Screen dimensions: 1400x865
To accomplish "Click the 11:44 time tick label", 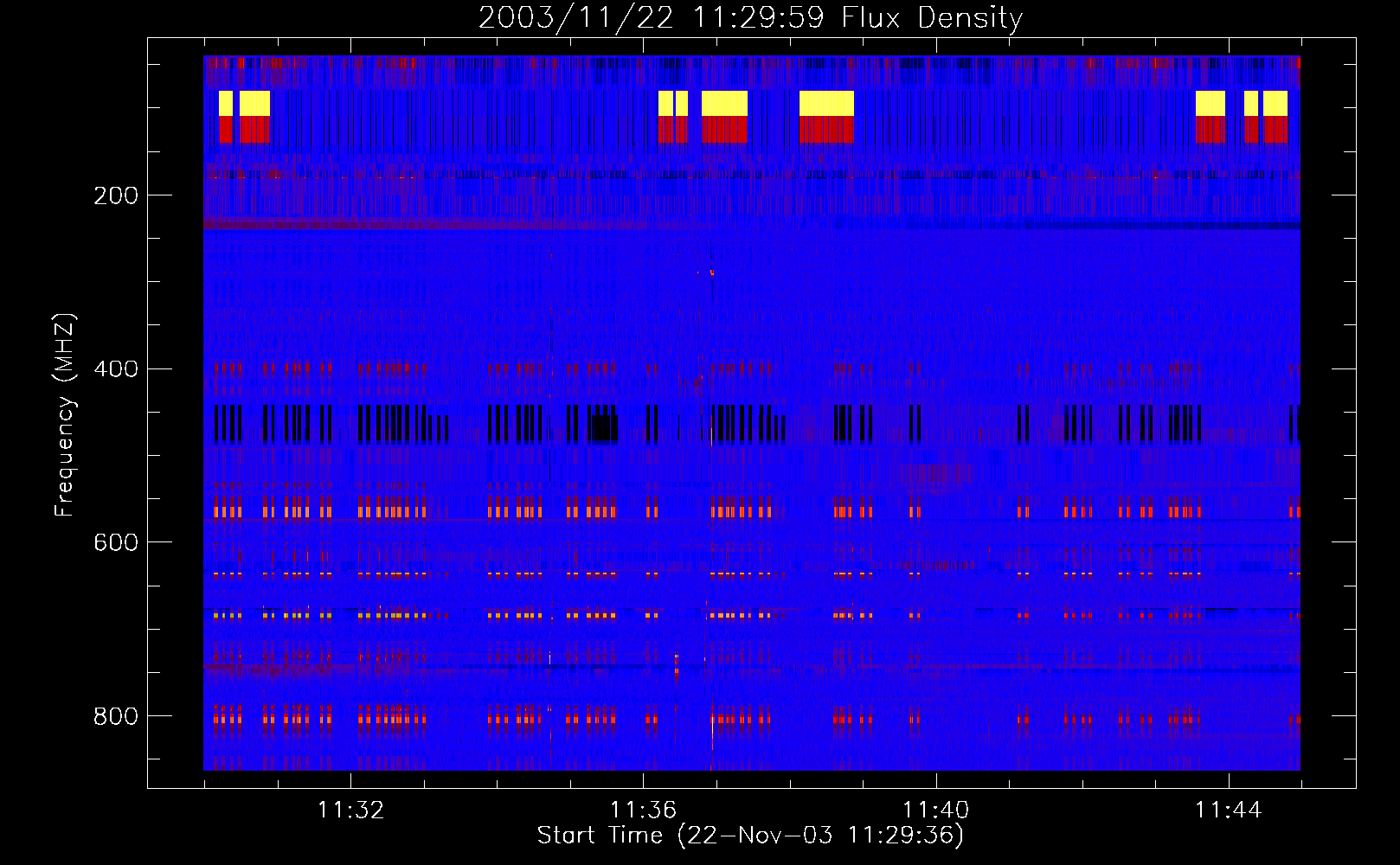I will pyautogui.click(x=1228, y=811).
